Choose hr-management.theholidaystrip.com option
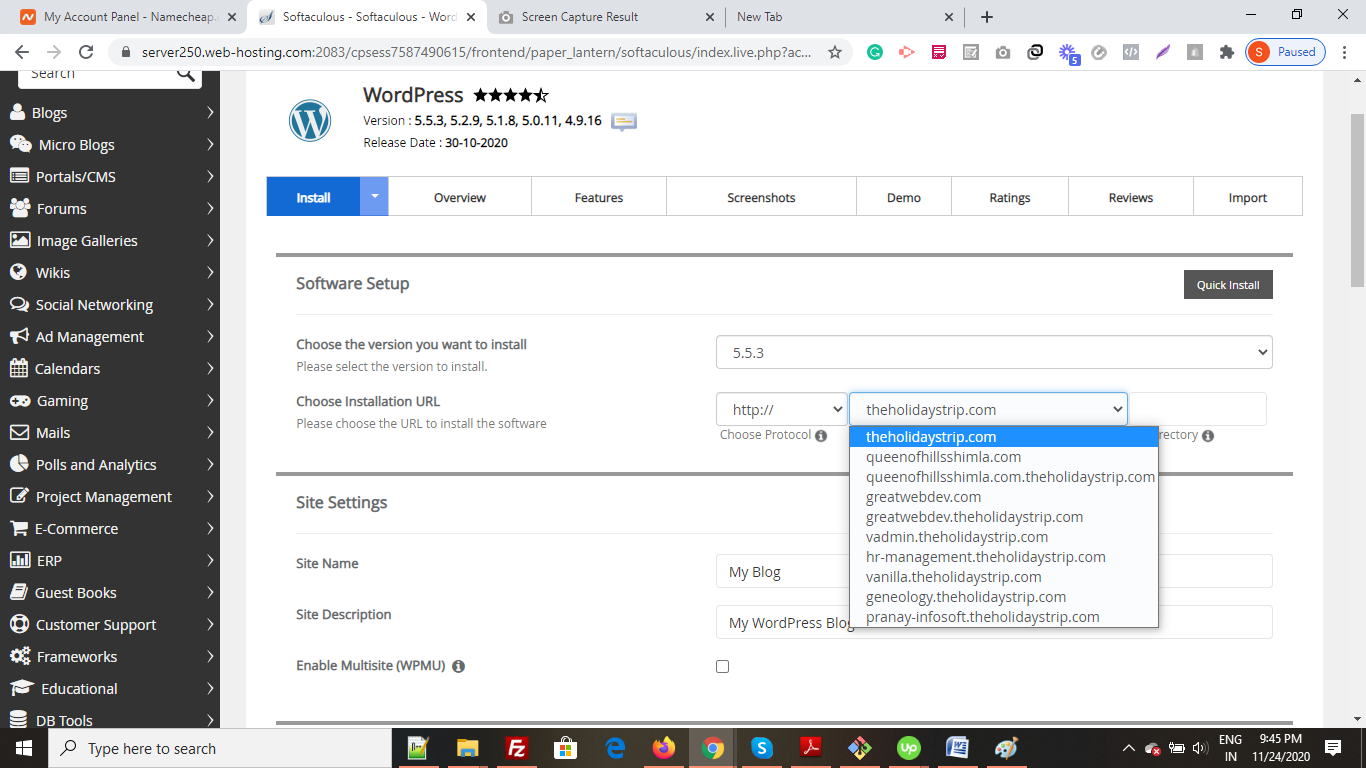Image resolution: width=1366 pixels, height=768 pixels. click(1004, 557)
